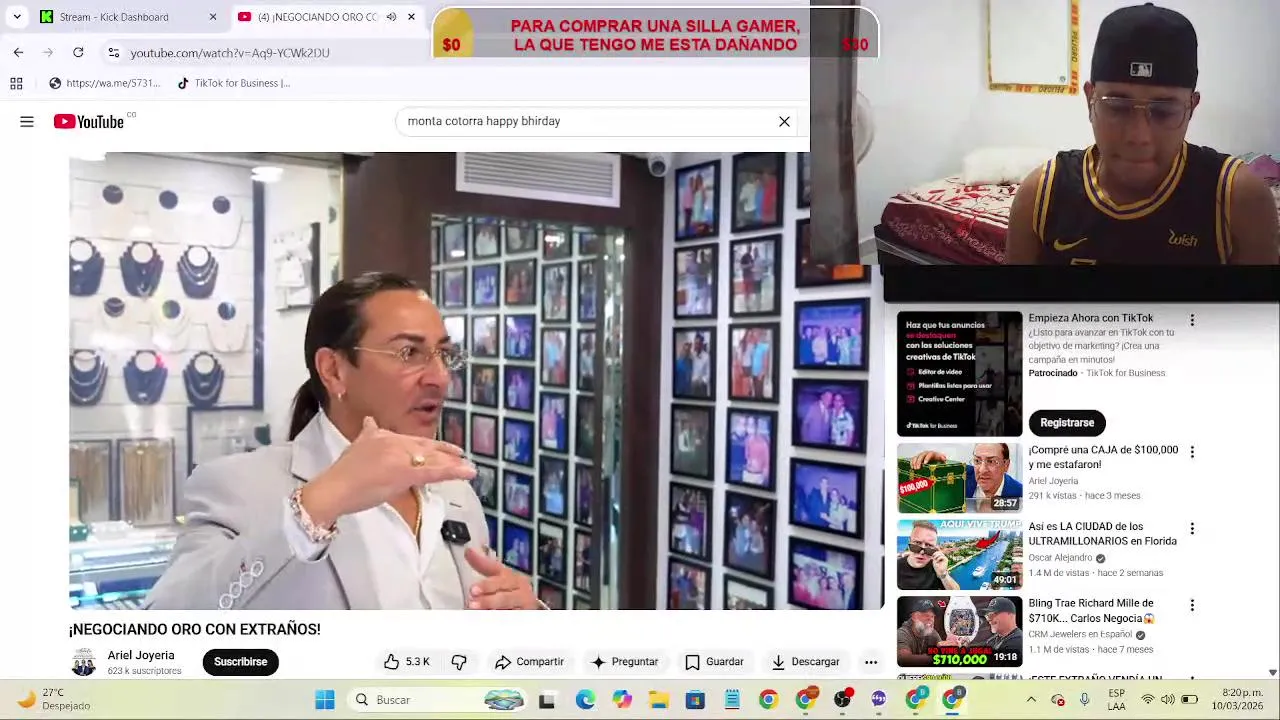
Task: Close the Kick Dashboard tab
Action: tap(212, 17)
